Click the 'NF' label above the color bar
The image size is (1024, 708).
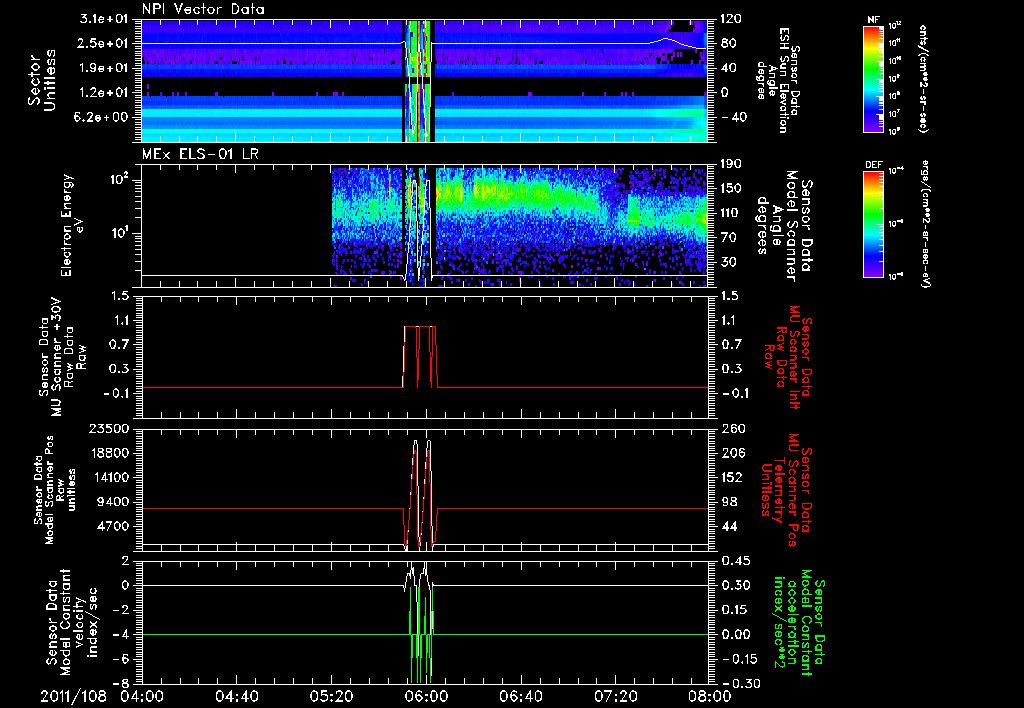pos(874,20)
